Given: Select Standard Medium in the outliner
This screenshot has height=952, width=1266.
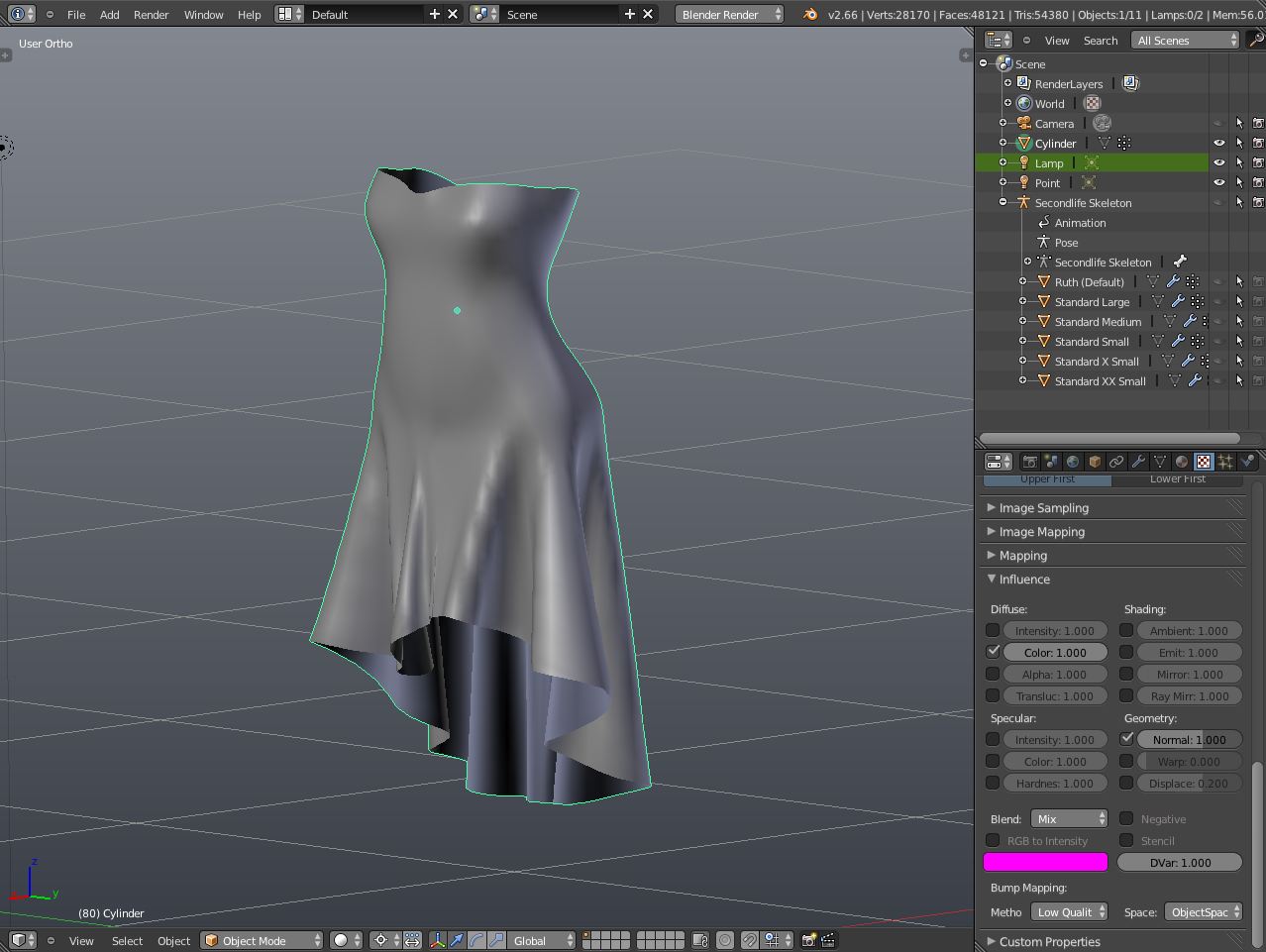Looking at the screenshot, I should (x=1098, y=322).
